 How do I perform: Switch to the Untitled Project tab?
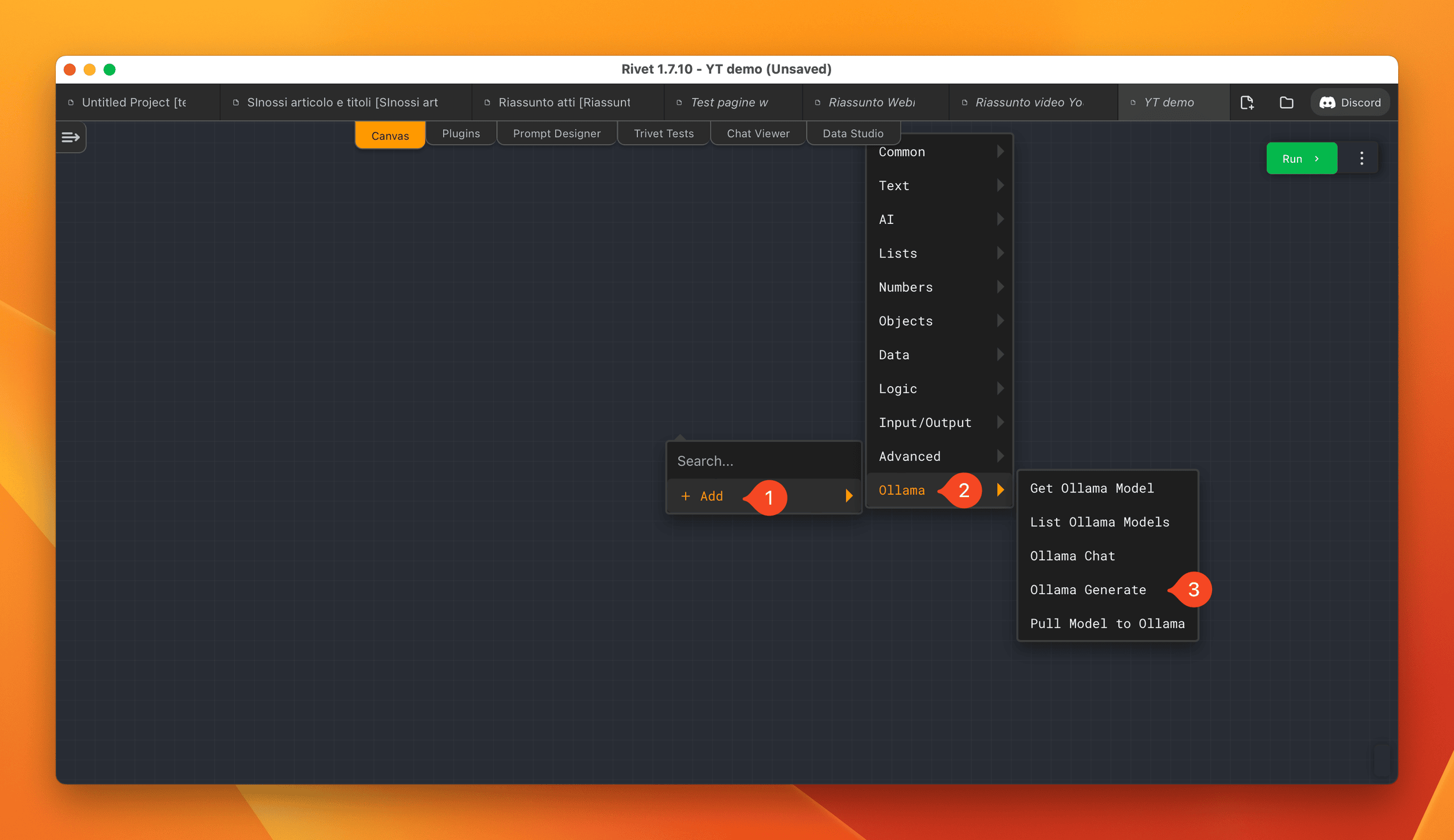138,102
